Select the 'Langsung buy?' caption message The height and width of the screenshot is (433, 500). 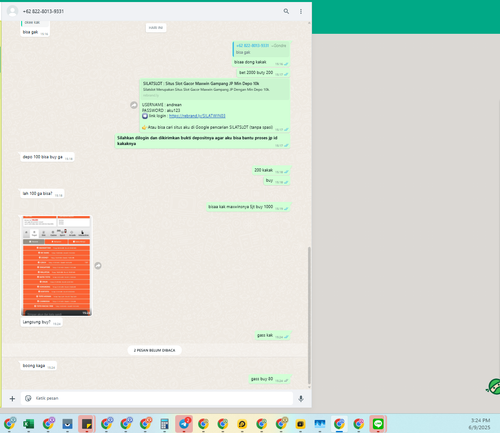[41, 322]
